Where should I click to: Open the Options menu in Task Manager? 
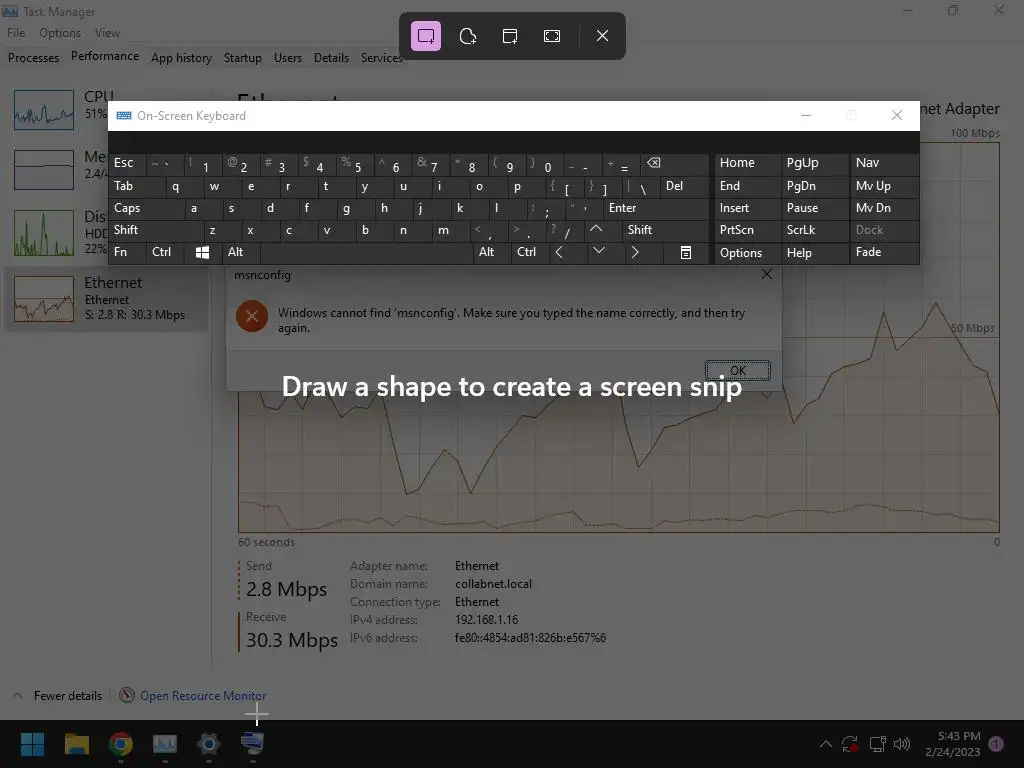tap(60, 33)
